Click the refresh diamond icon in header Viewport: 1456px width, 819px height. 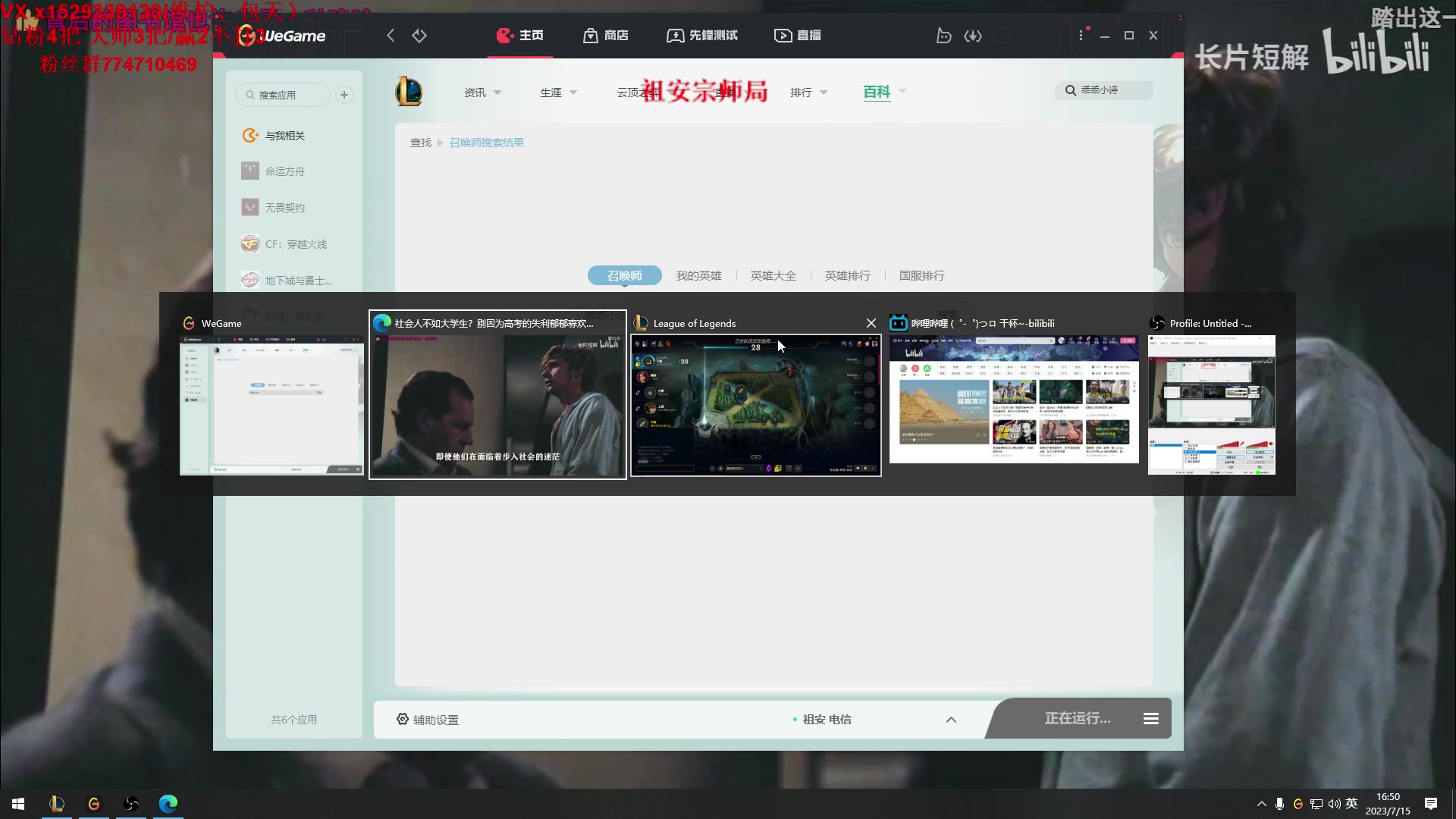click(x=419, y=36)
